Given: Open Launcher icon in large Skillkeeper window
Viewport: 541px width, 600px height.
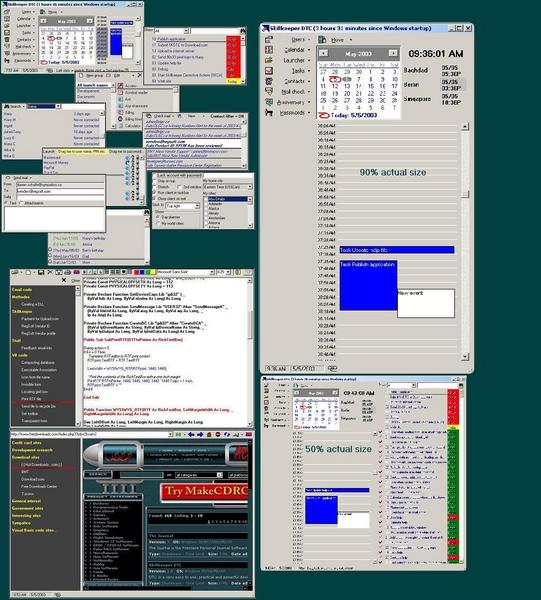Looking at the screenshot, I should 269,60.
